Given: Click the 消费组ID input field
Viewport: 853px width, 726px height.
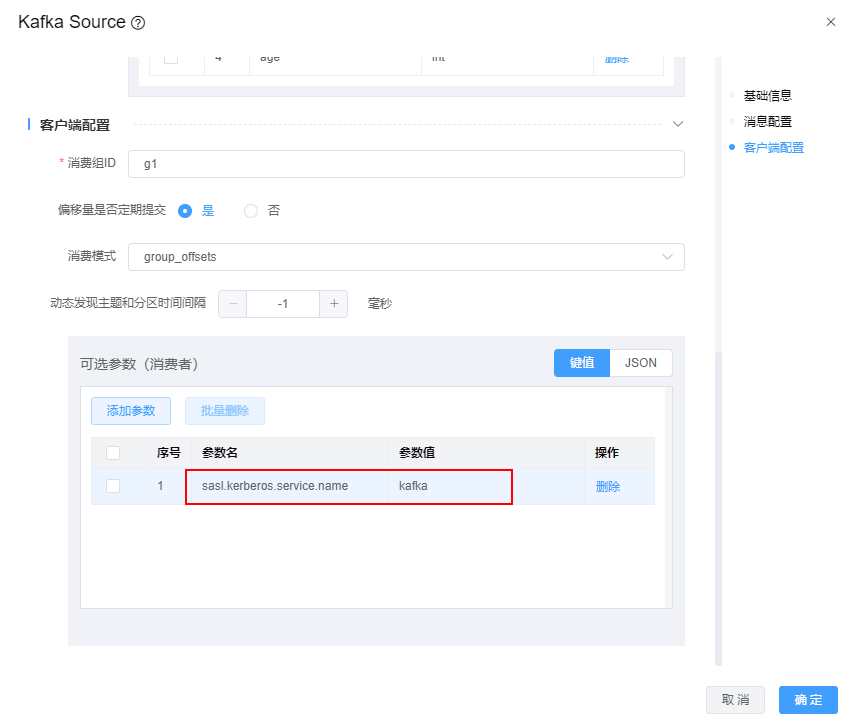Looking at the screenshot, I should tap(406, 164).
